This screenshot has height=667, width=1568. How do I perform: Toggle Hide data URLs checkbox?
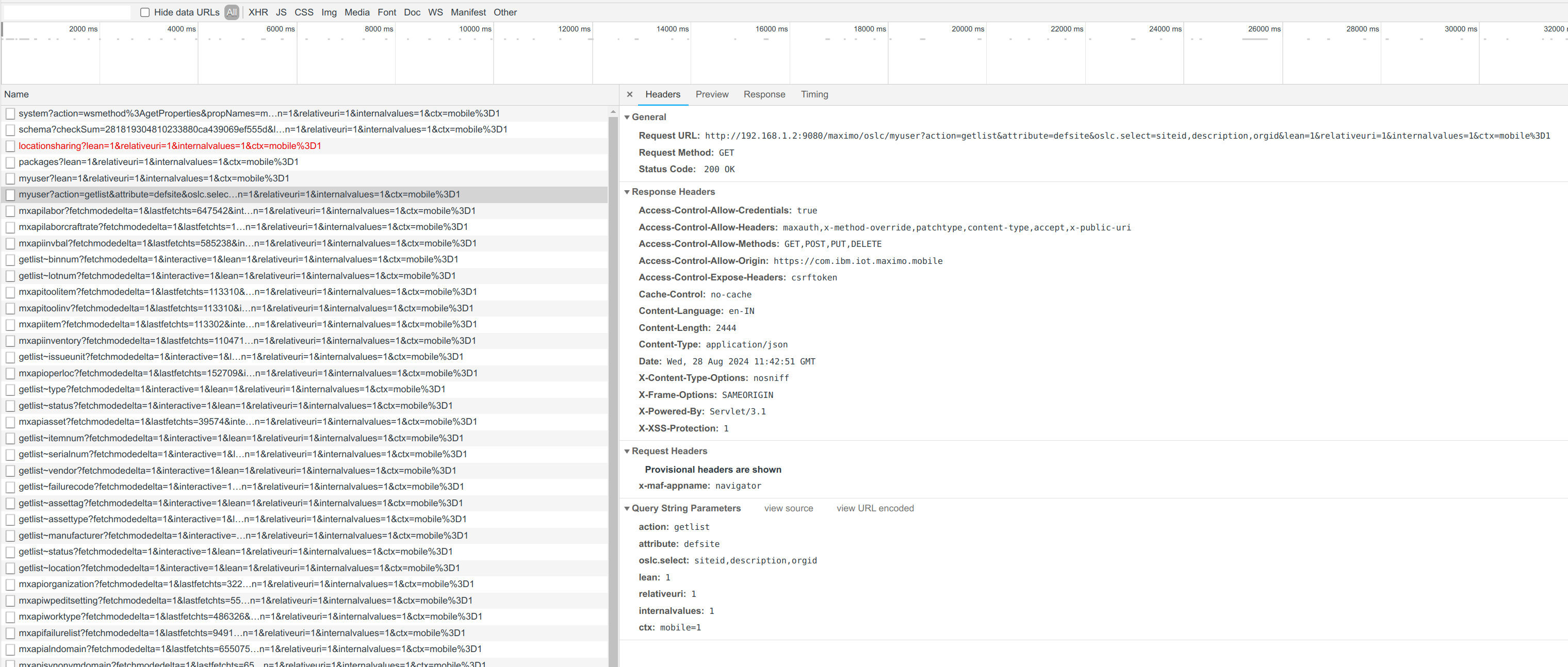(145, 12)
